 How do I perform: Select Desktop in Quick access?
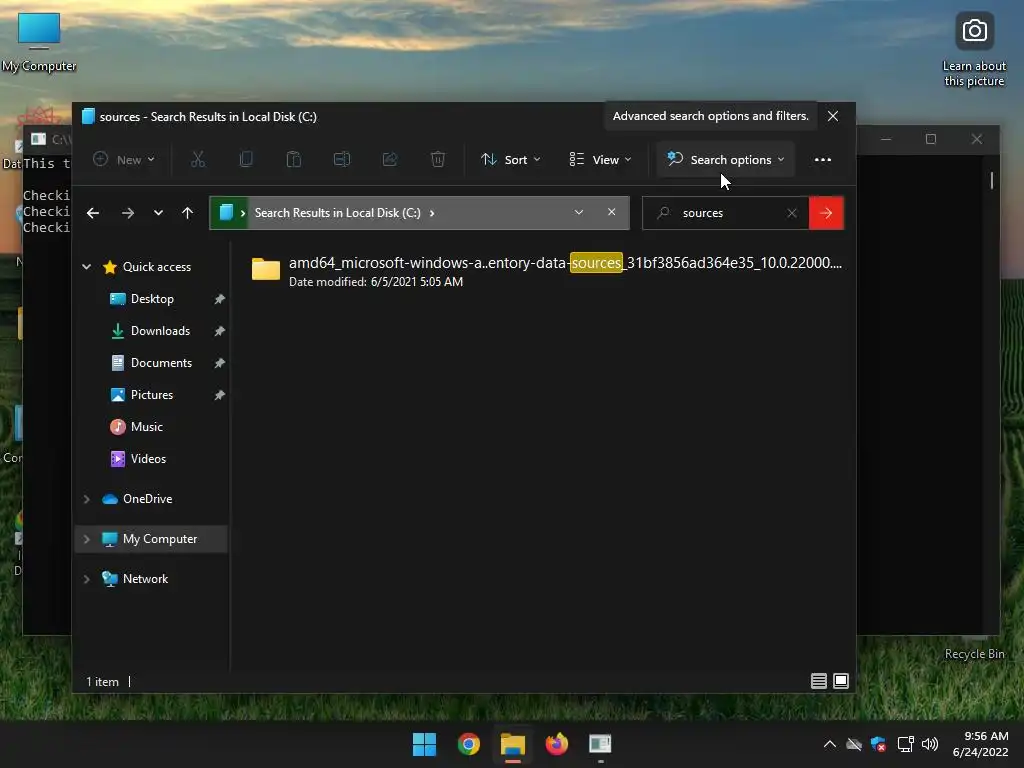coord(152,298)
